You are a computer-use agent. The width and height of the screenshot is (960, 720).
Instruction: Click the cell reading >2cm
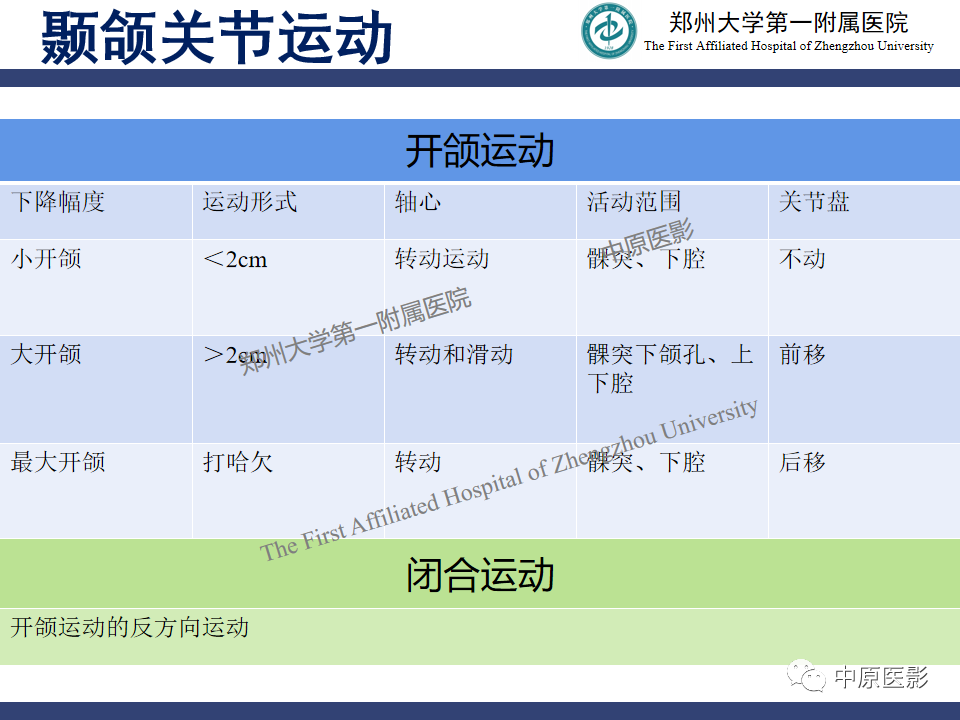[235, 355]
